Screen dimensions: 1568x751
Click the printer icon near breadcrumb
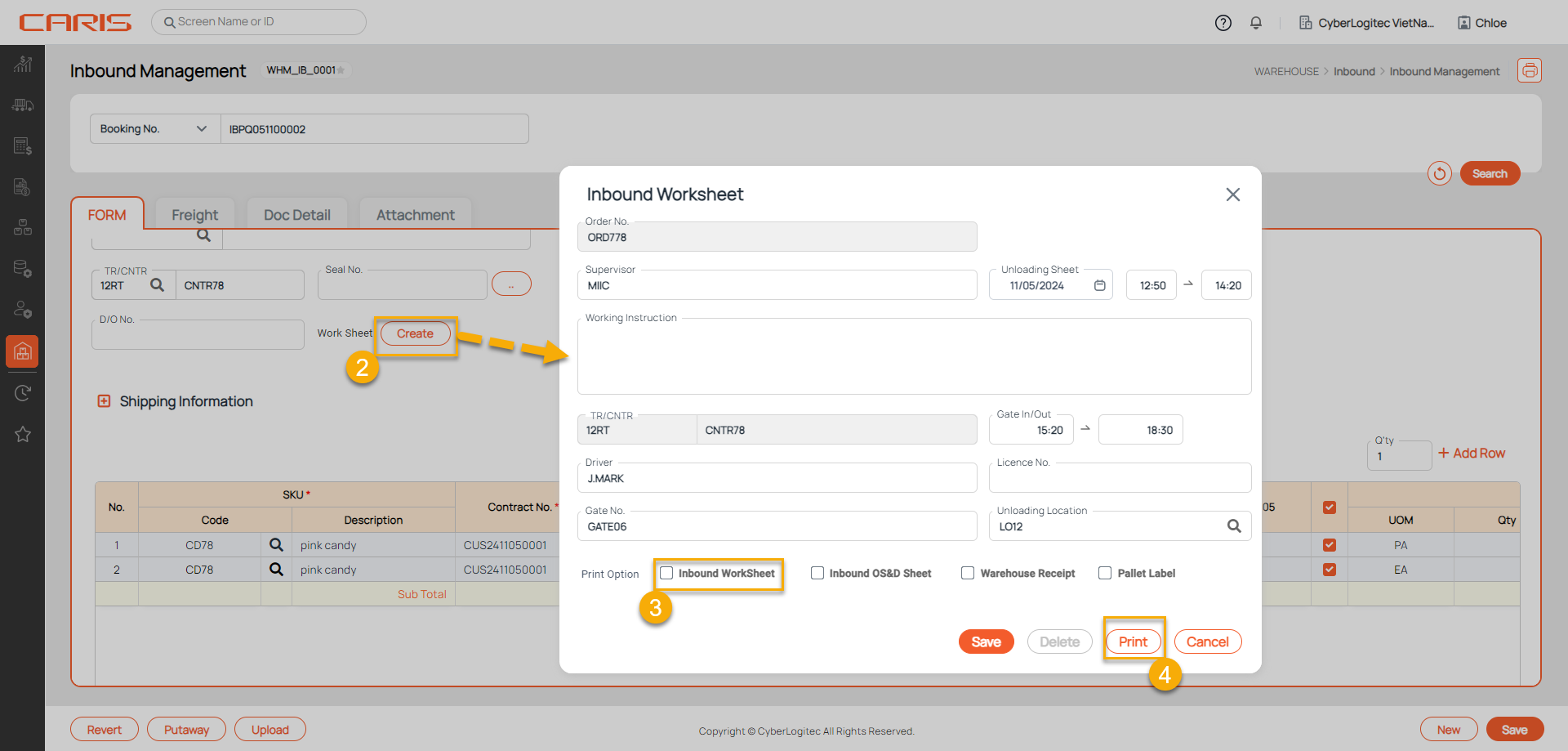click(x=1529, y=71)
